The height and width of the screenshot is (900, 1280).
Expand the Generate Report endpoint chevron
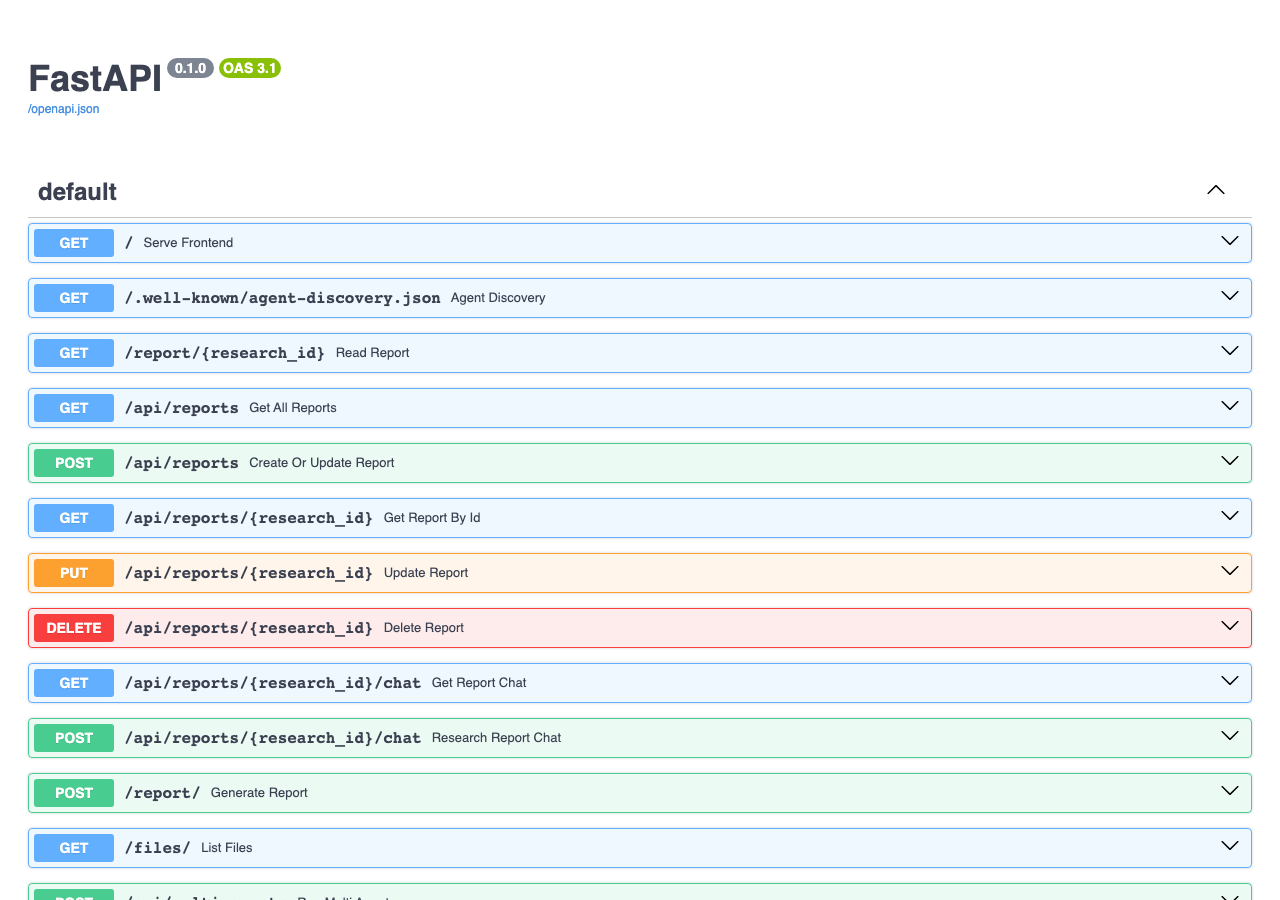tap(1230, 791)
